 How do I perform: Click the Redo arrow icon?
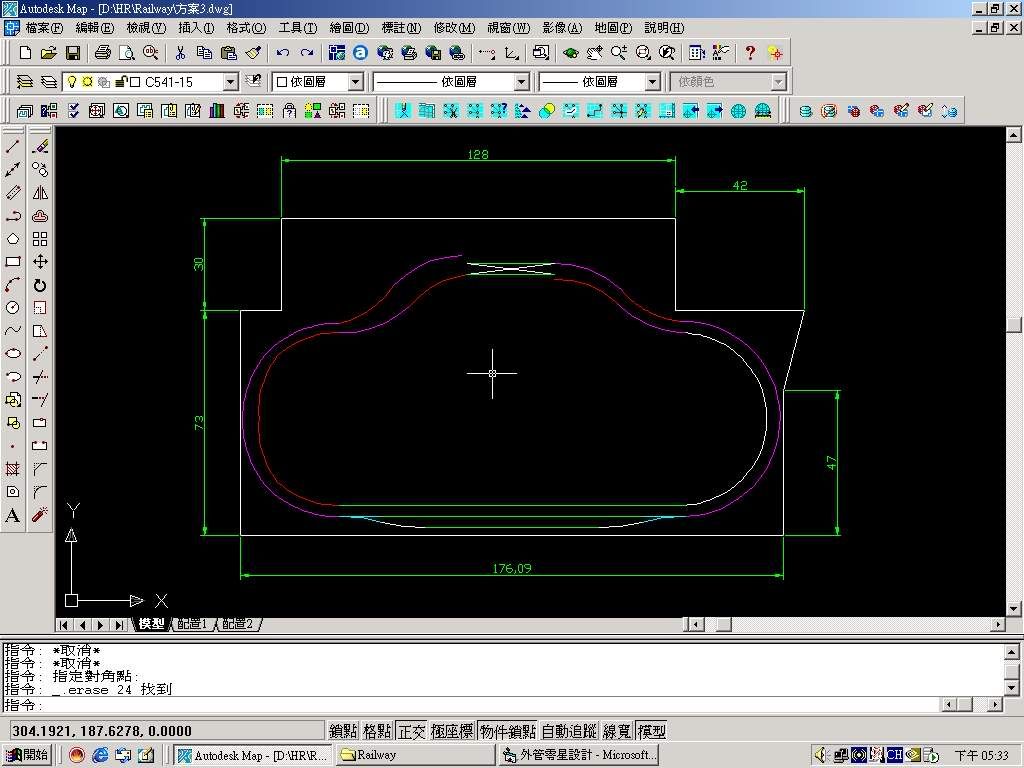click(x=307, y=53)
